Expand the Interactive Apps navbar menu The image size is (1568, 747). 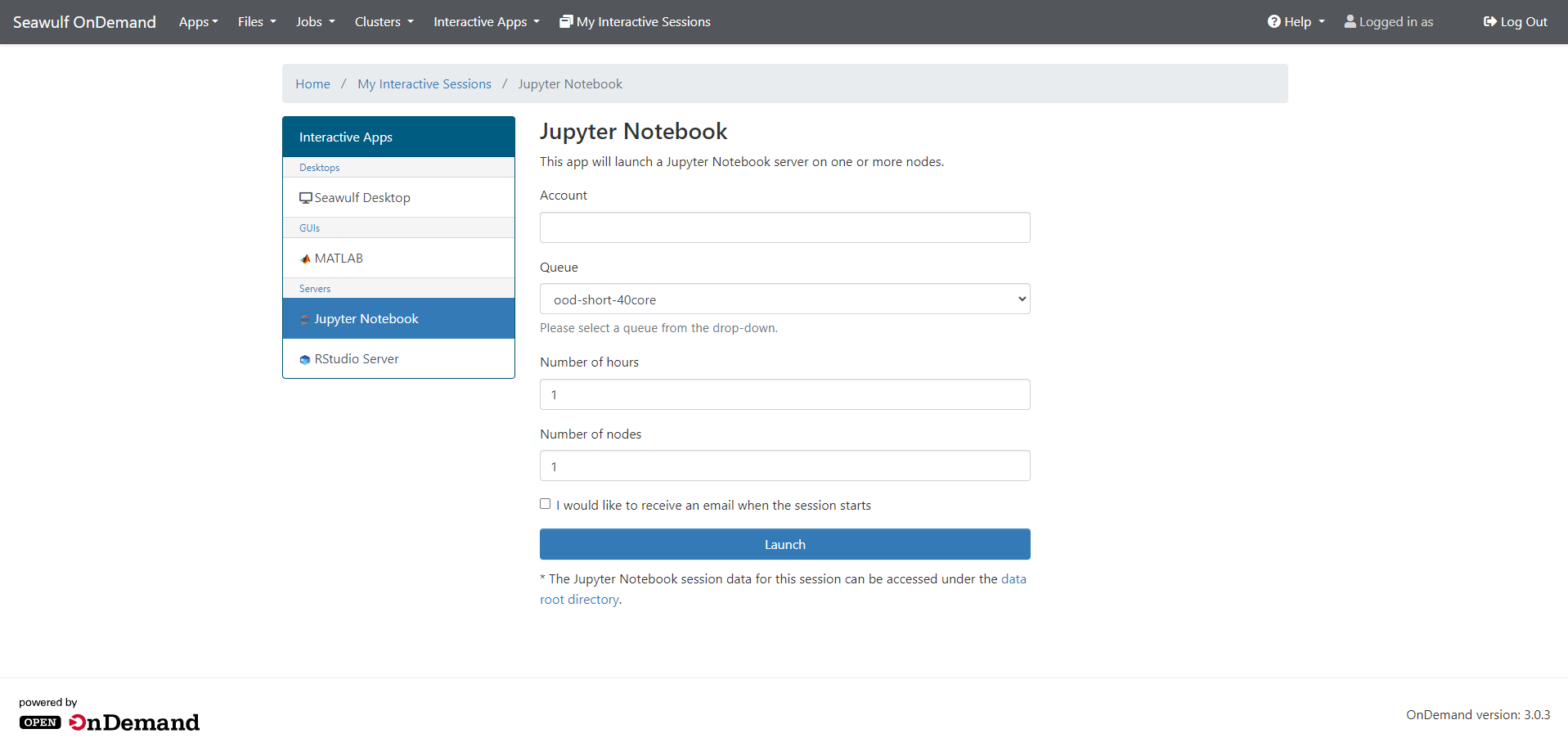coord(487,22)
